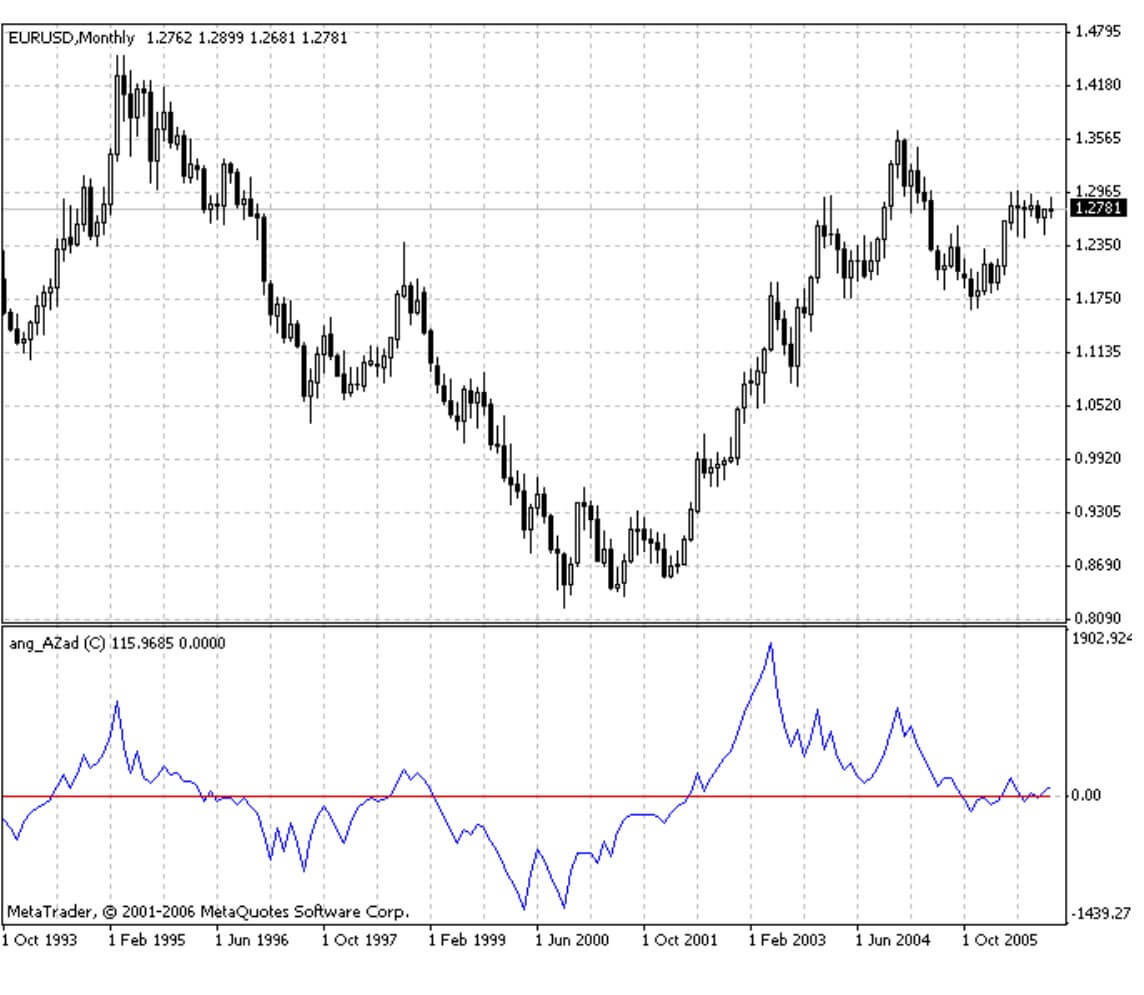
Task: Click the 1.3565 price scale label
Action: point(1096,138)
